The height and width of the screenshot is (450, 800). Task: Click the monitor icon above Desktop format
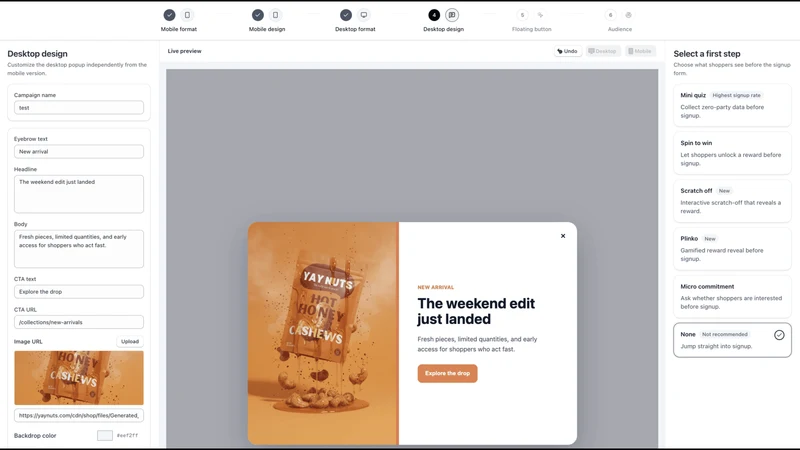[x=364, y=15]
